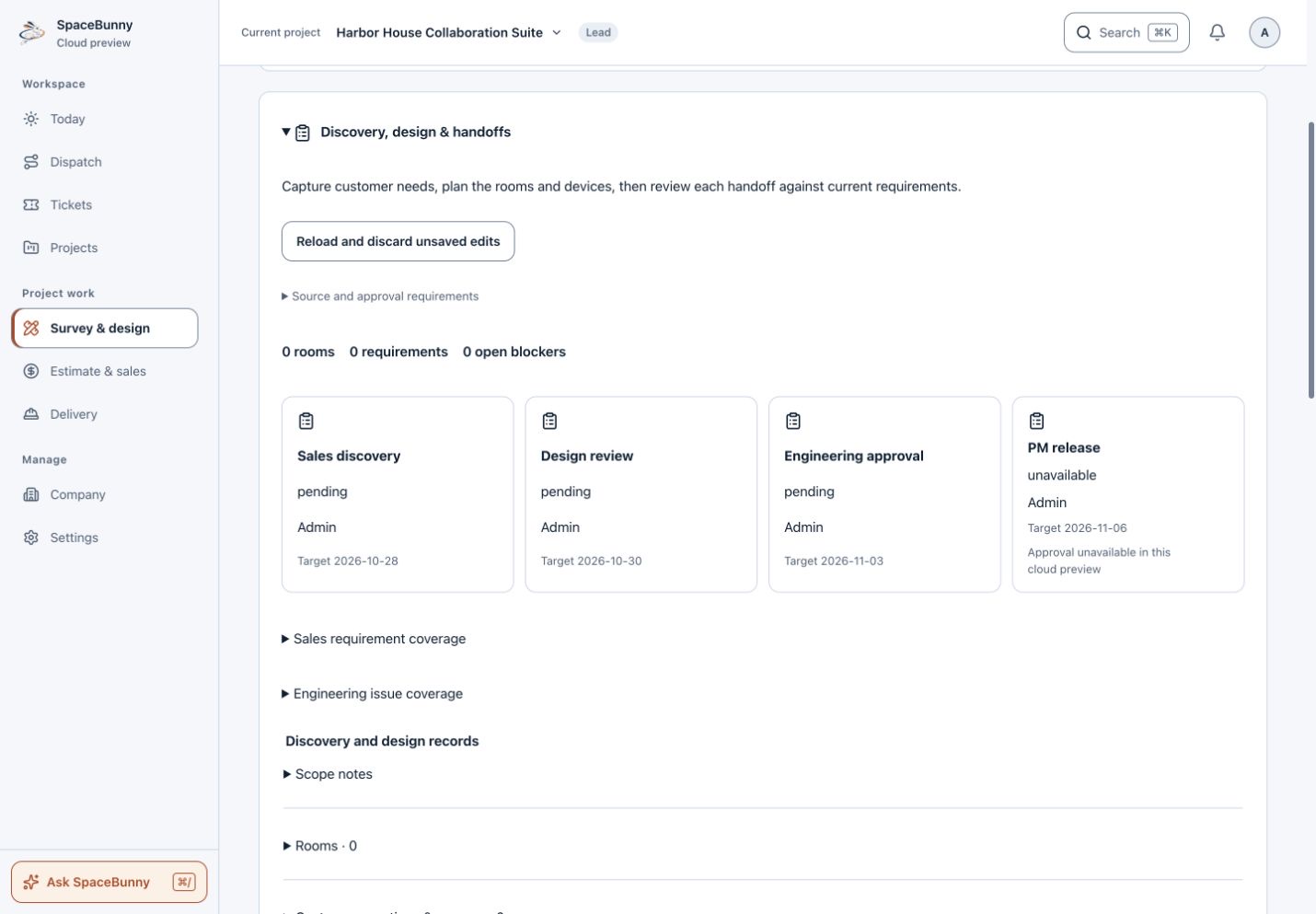Click the Delivery hard-hat icon
Viewport: 1316px width, 914px height.
[31, 414]
